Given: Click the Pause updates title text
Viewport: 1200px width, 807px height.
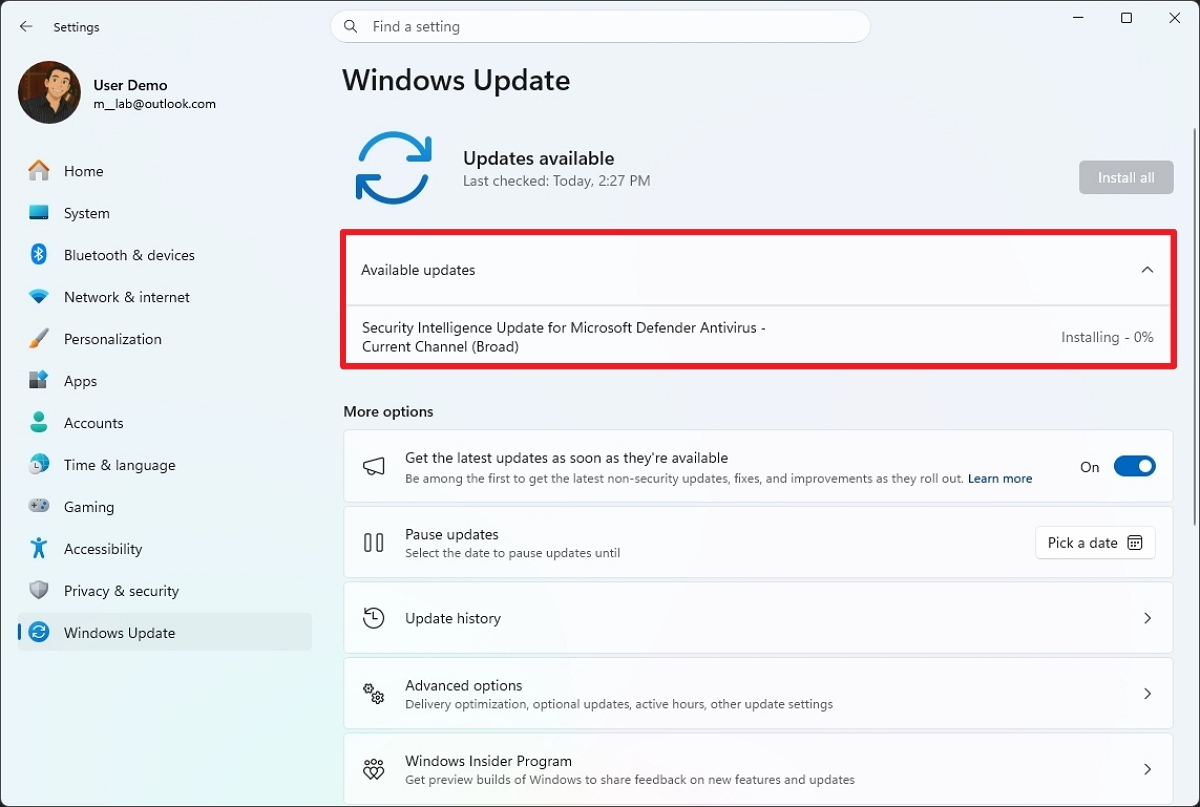Looking at the screenshot, I should pyautogui.click(x=452, y=535).
